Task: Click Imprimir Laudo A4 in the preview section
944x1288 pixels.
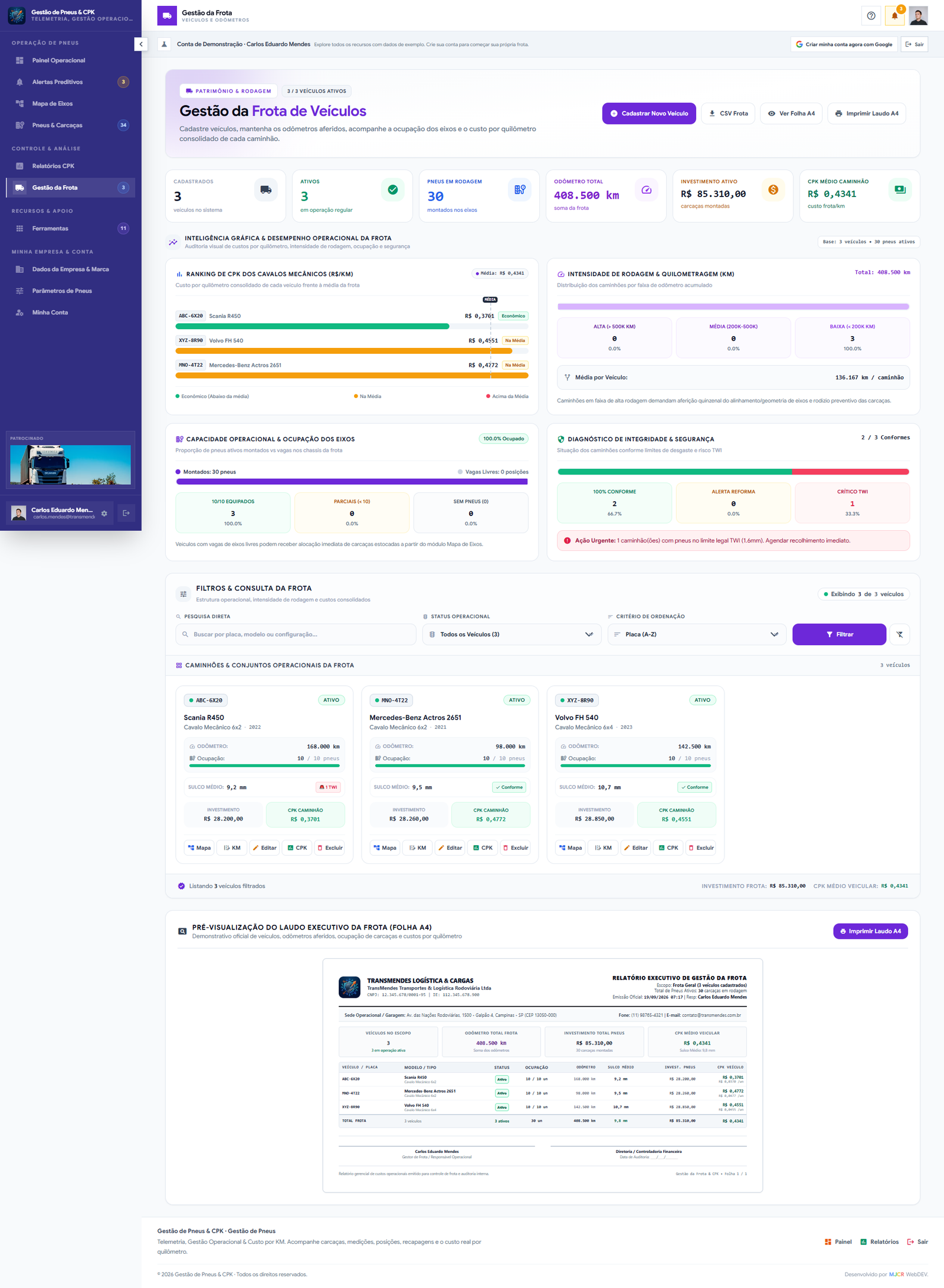Action: click(x=870, y=931)
